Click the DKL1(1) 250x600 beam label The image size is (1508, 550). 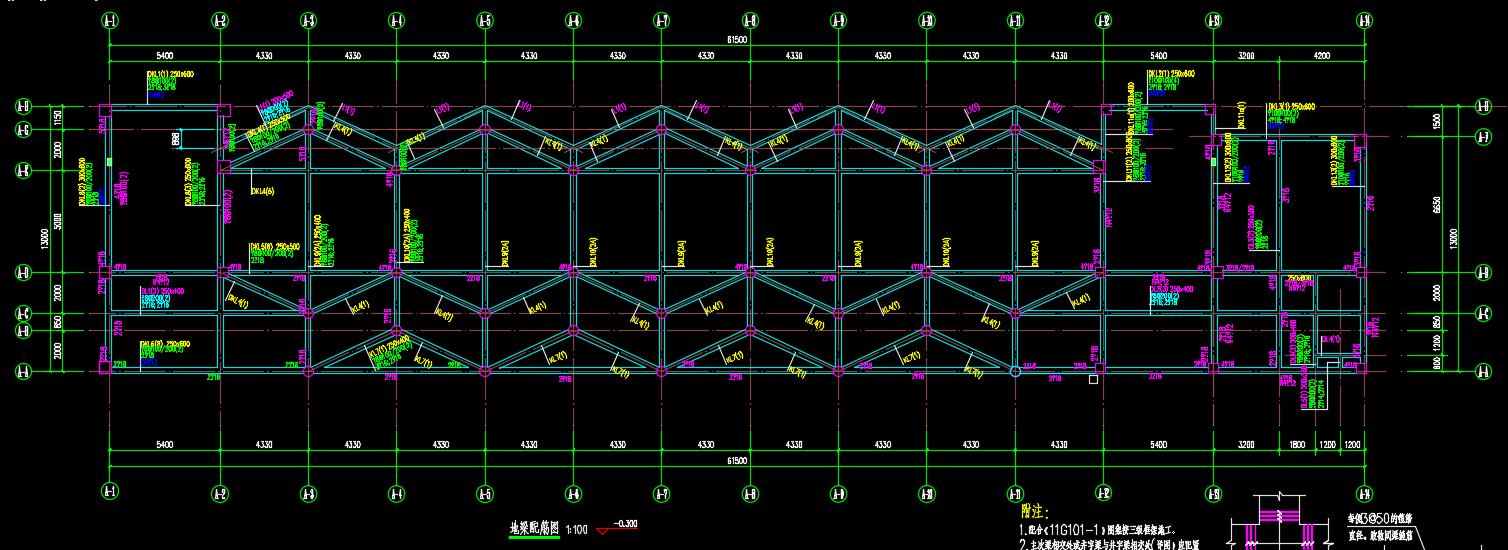pyautogui.click(x=173, y=74)
